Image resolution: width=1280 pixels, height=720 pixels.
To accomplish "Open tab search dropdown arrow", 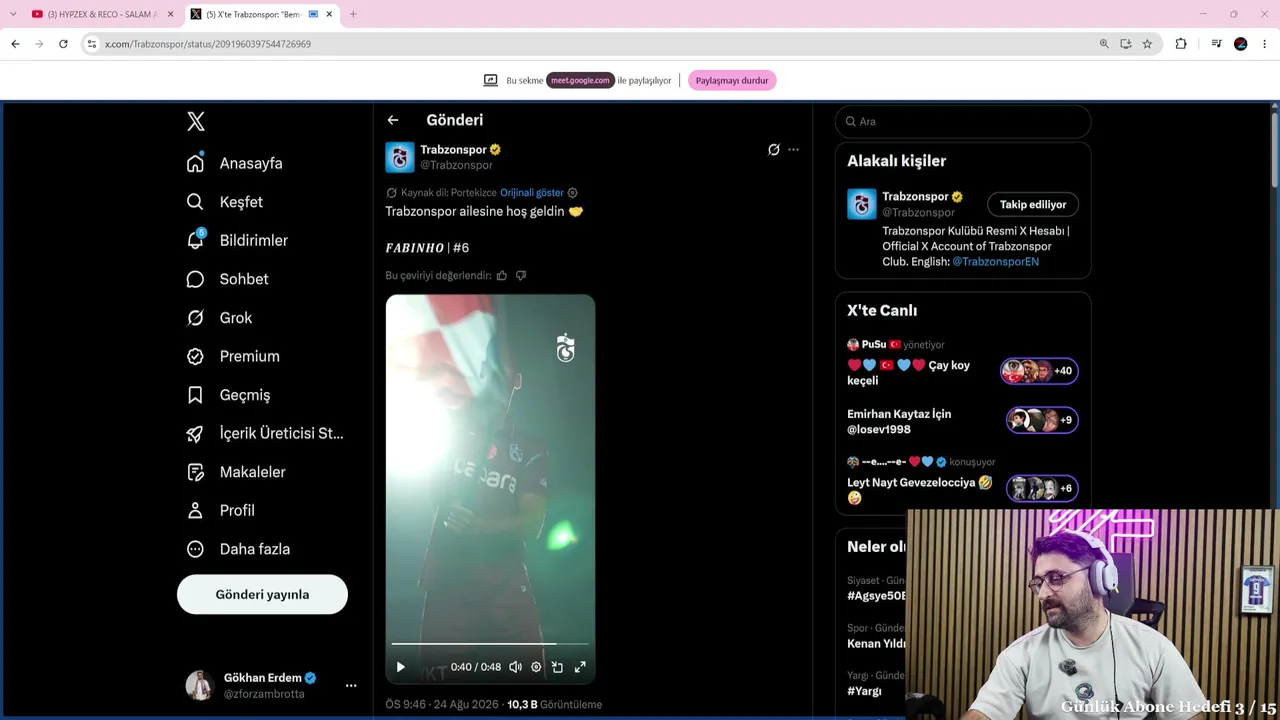I will pyautogui.click(x=13, y=14).
